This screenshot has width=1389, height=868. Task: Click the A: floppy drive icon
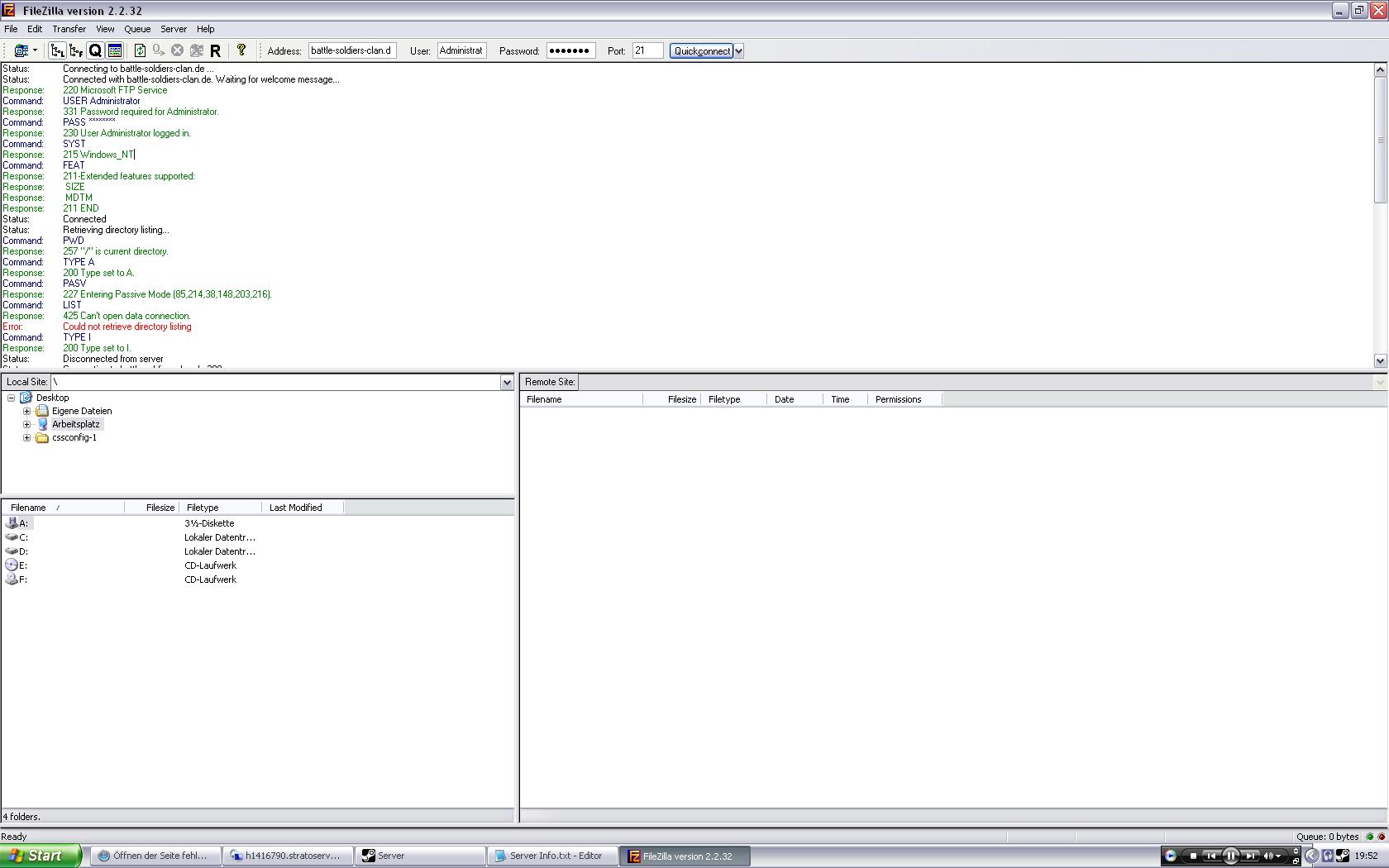pyautogui.click(x=12, y=522)
